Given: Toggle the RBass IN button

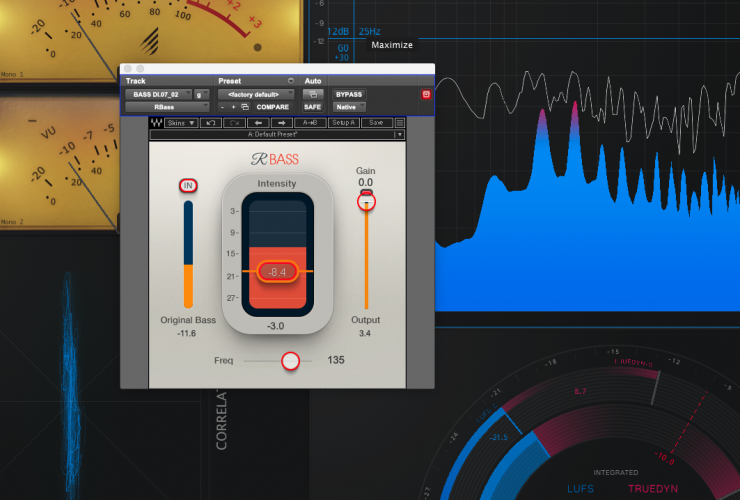Looking at the screenshot, I should coord(188,186).
